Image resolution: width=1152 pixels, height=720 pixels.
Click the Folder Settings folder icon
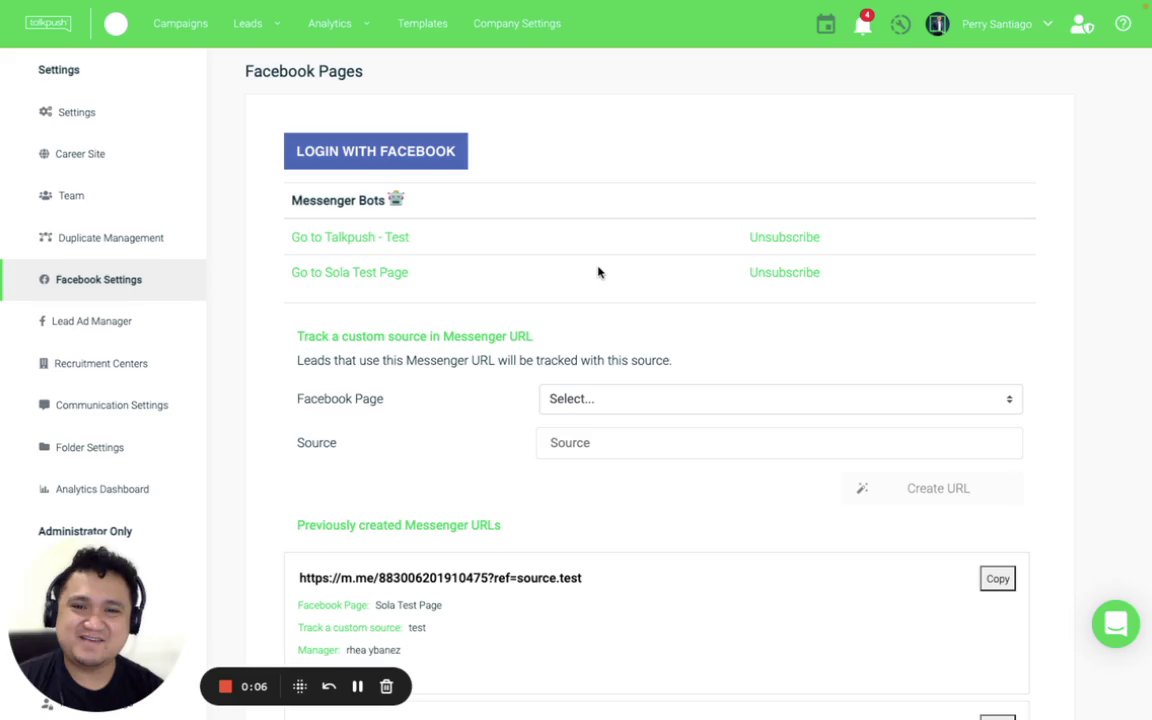pos(44,447)
